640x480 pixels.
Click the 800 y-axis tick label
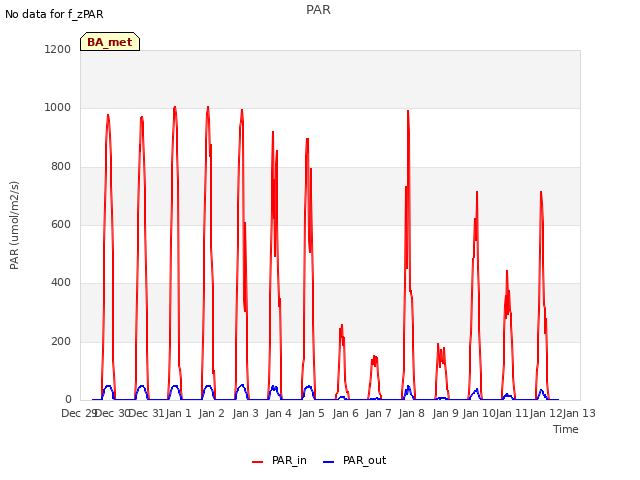click(61, 167)
